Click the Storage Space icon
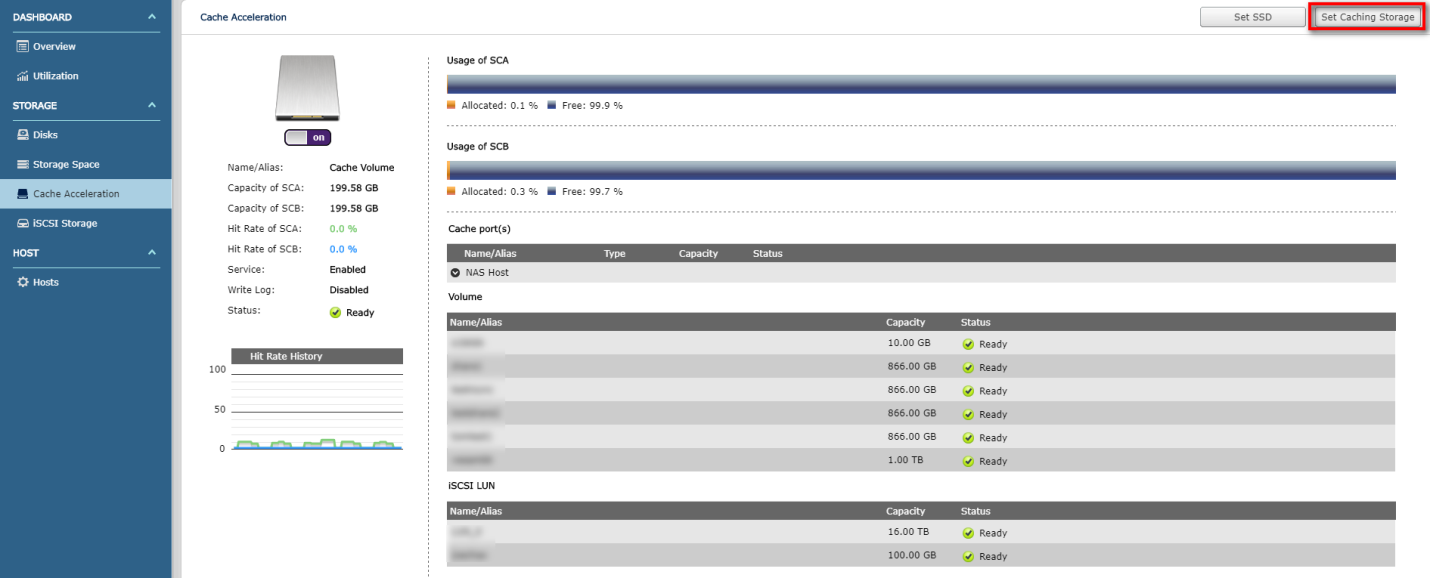The width and height of the screenshot is (1430, 578). 22,165
